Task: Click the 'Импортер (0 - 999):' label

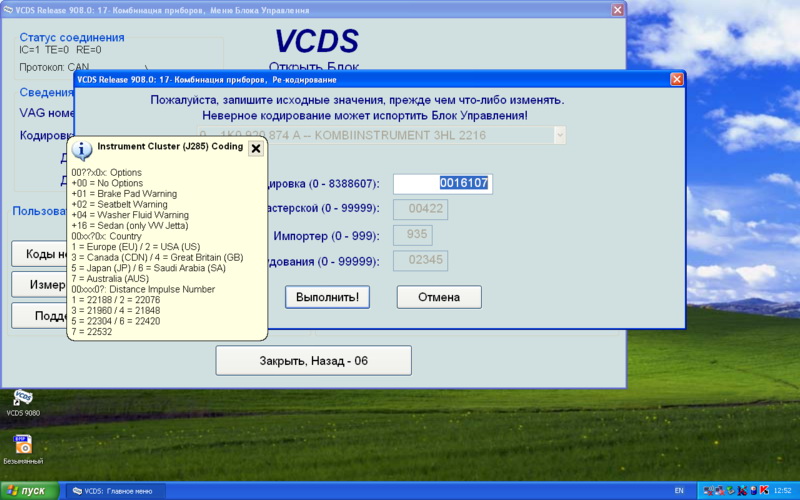Action: point(327,236)
